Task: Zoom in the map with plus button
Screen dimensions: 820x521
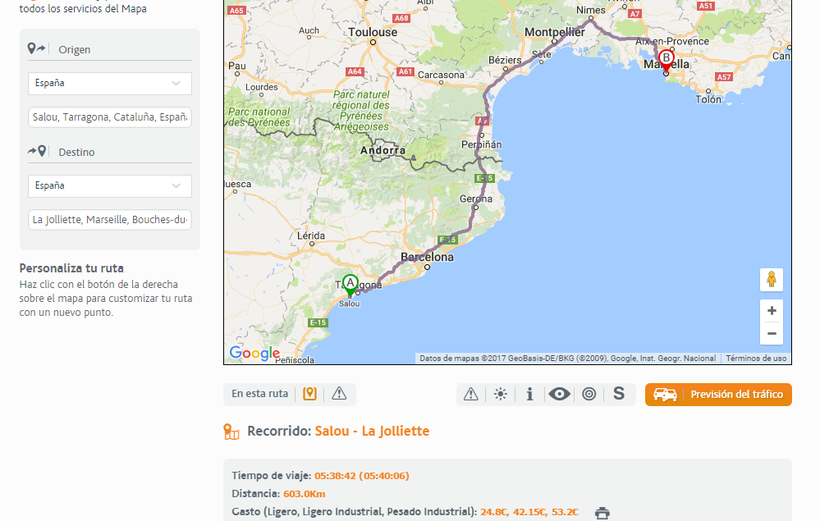Action: tap(771, 311)
